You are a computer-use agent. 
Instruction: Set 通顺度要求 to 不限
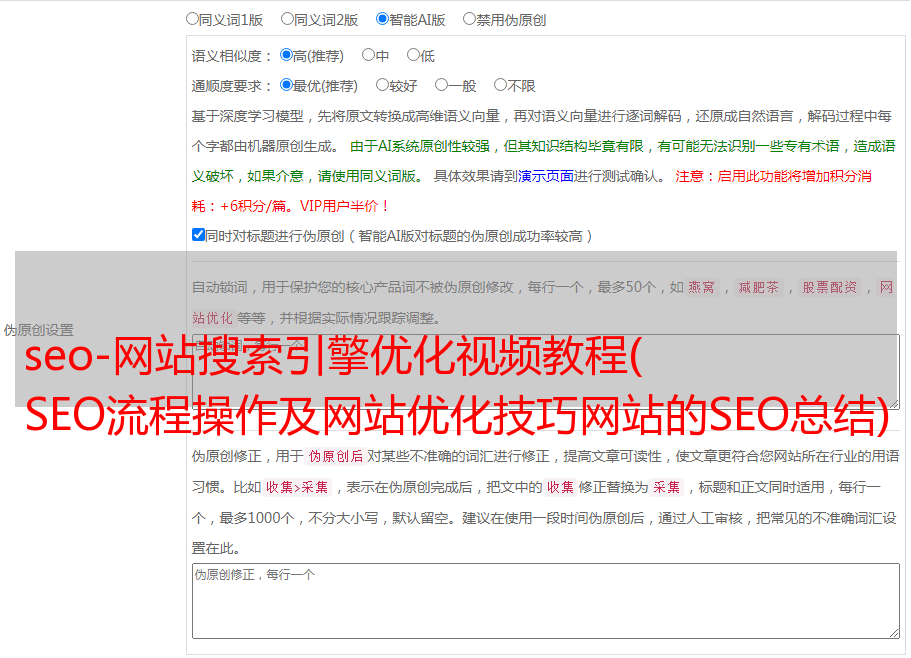click(500, 85)
